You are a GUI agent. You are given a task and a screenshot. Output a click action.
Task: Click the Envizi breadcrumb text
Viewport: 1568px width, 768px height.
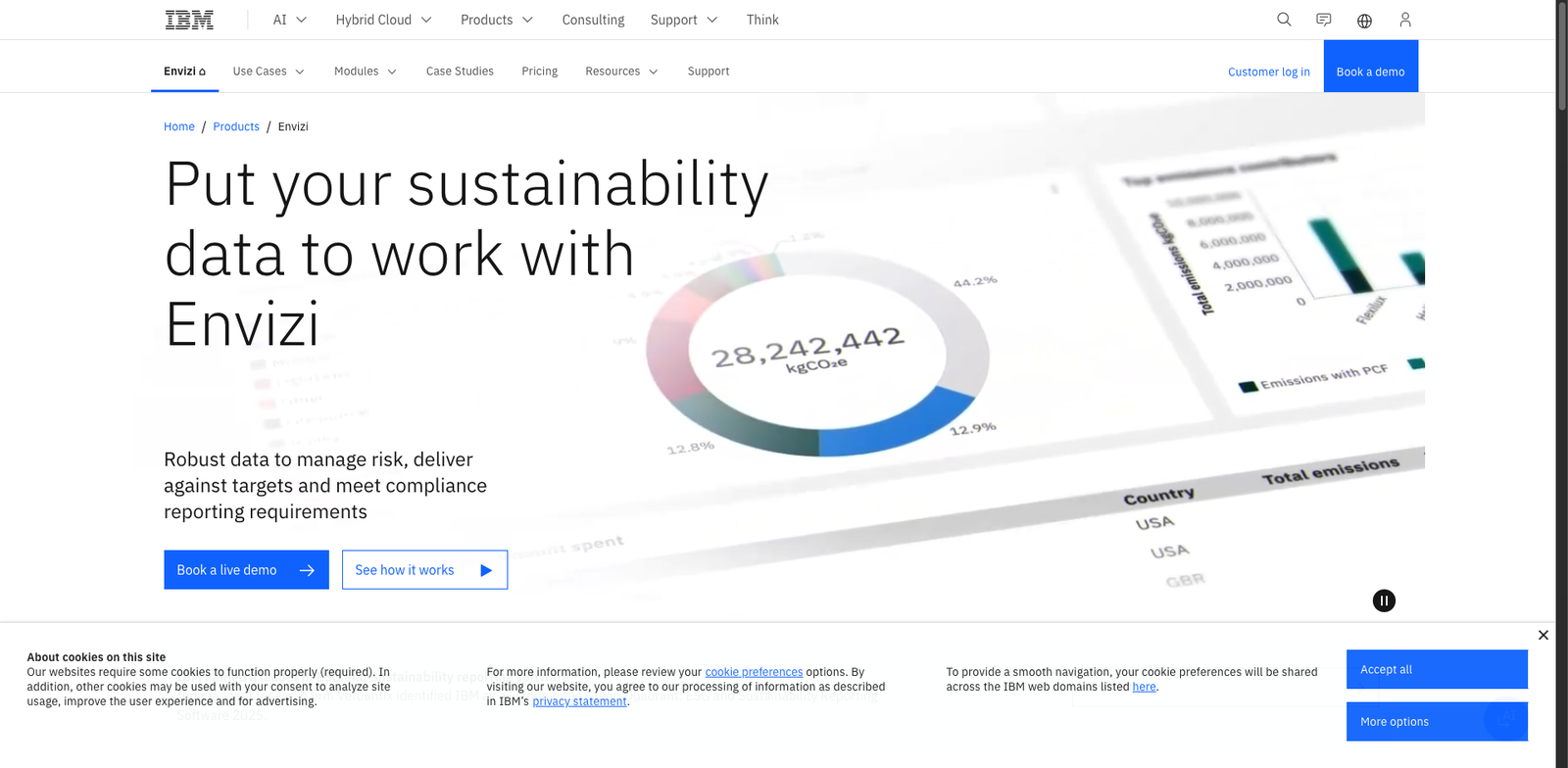coord(293,126)
